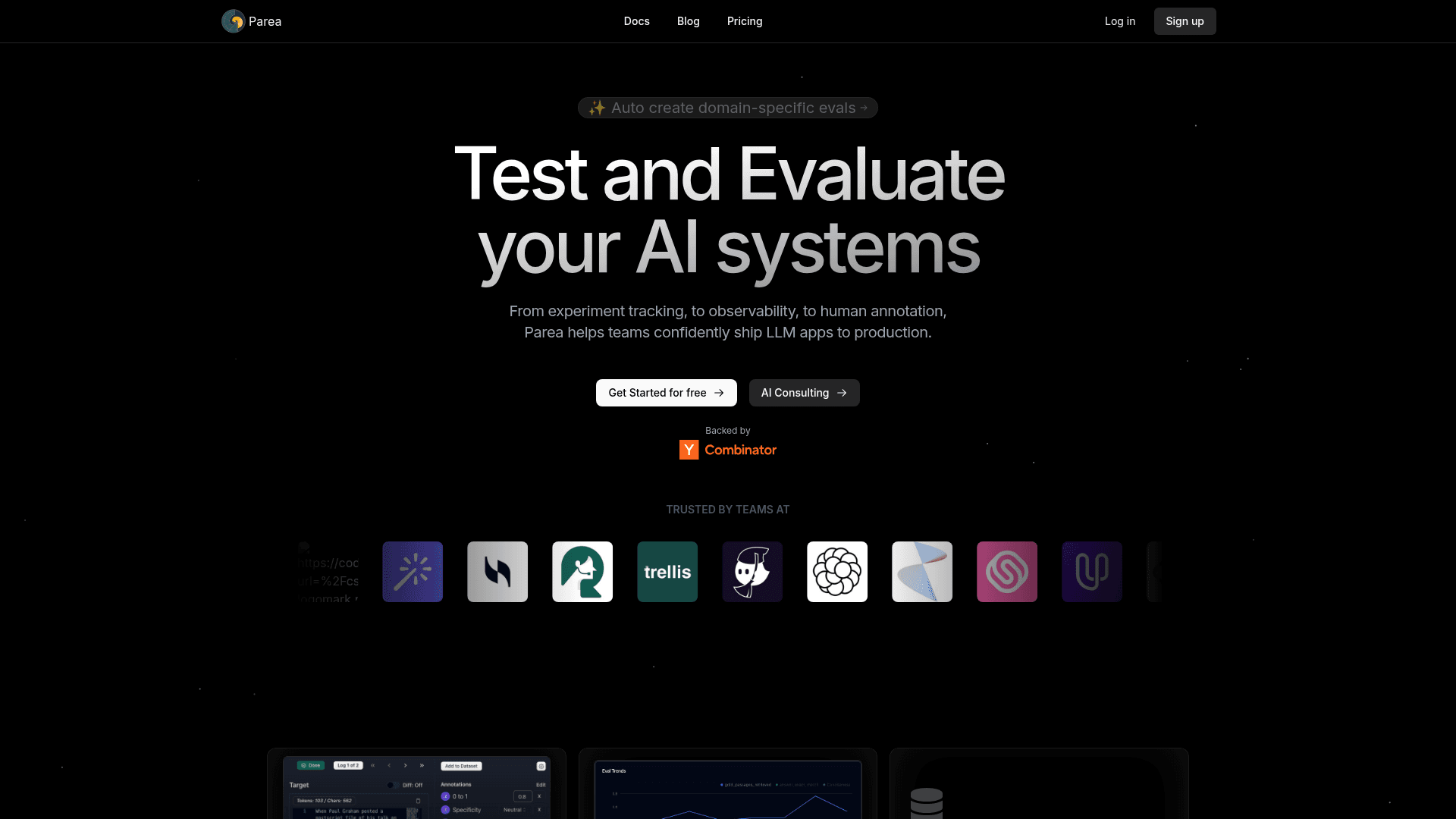1456x819 pixels.
Task: Click the Get Started for free button
Action: click(x=666, y=393)
